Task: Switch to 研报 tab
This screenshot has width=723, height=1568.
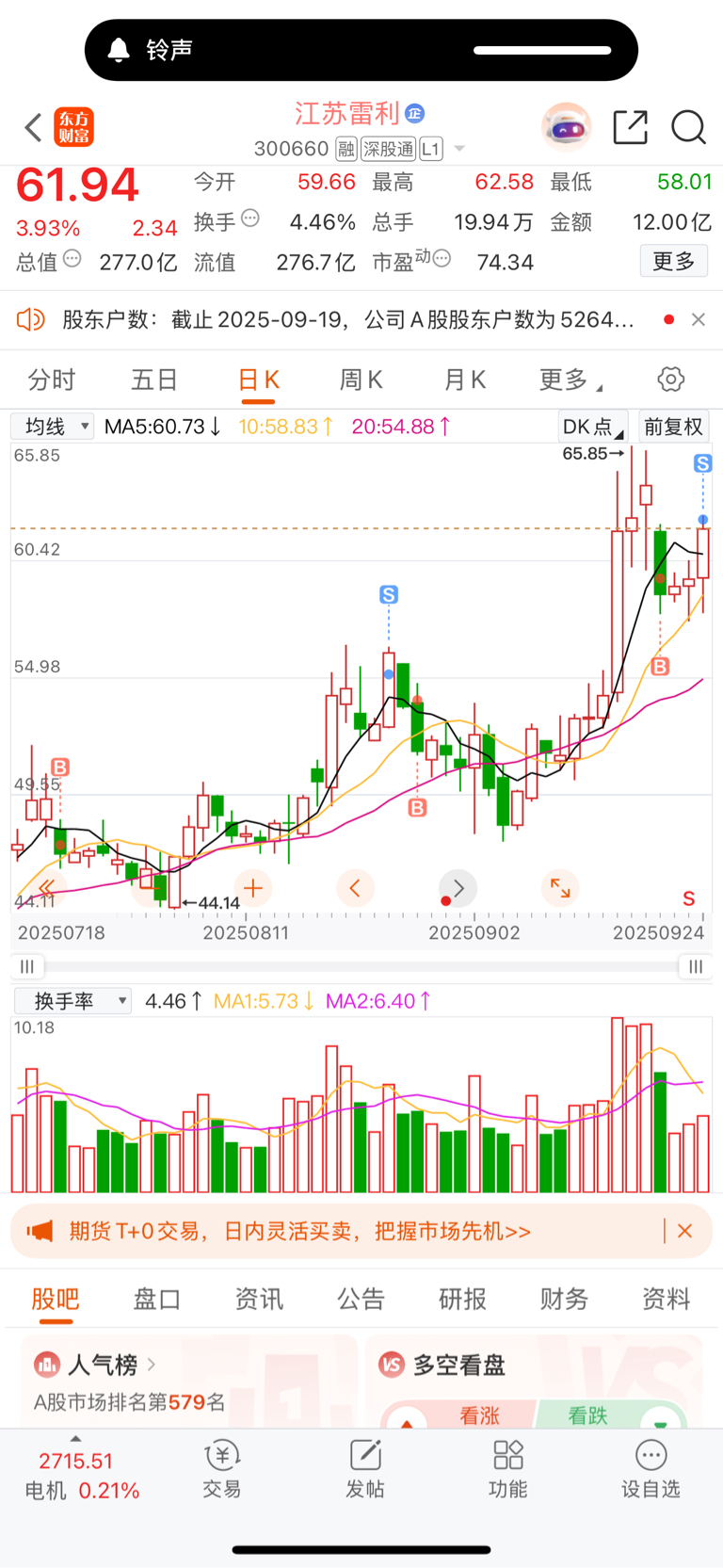Action: coord(462,1300)
